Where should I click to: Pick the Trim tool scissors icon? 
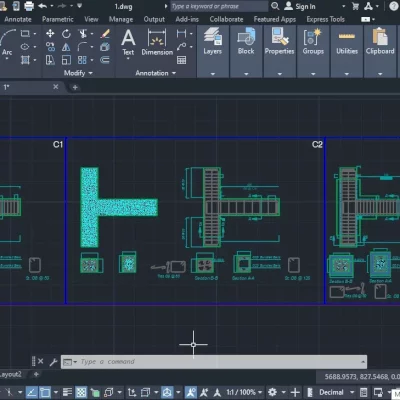[x=82, y=33]
